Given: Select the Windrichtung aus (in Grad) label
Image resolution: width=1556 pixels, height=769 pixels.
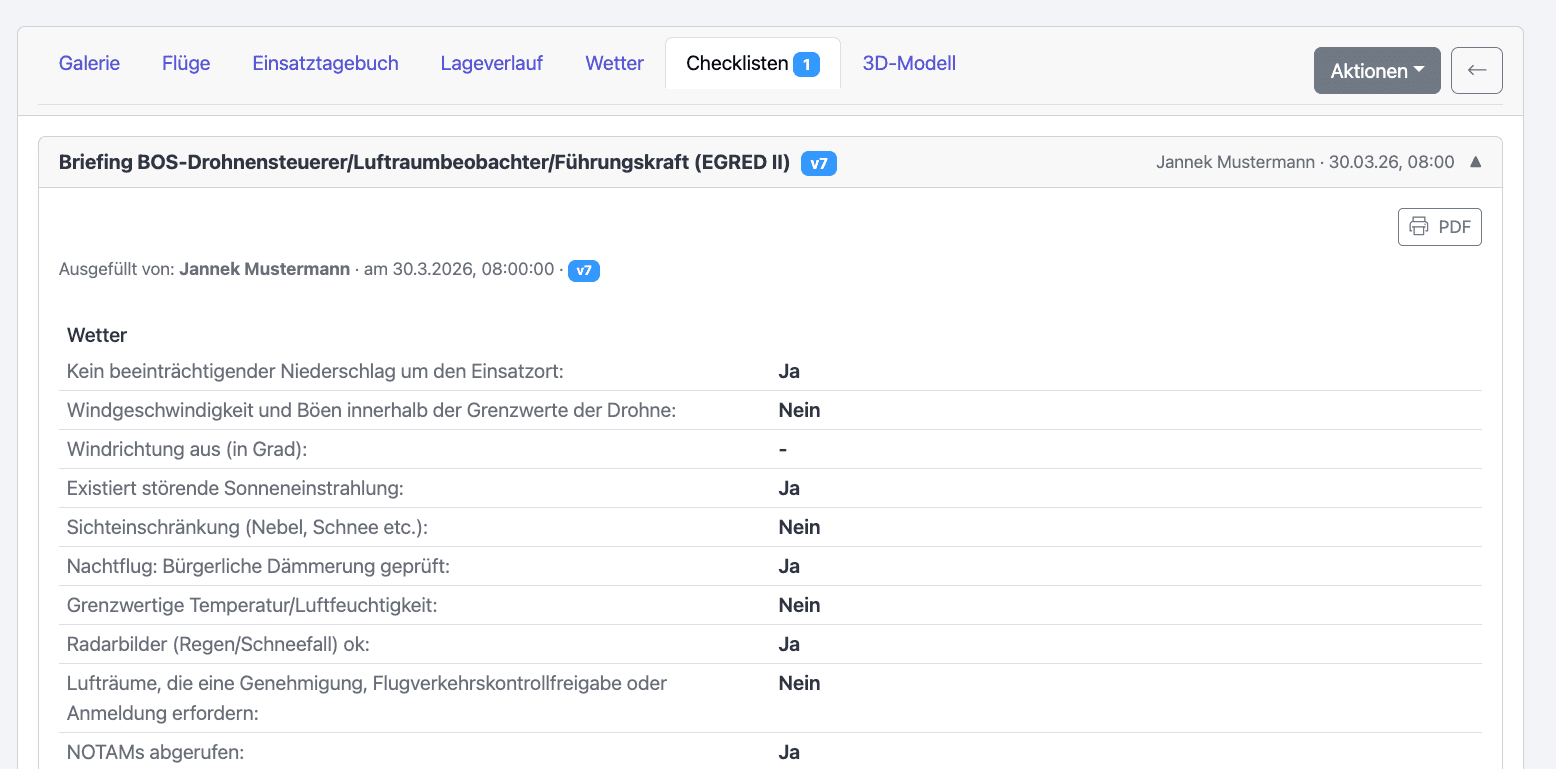Looking at the screenshot, I should (187, 449).
